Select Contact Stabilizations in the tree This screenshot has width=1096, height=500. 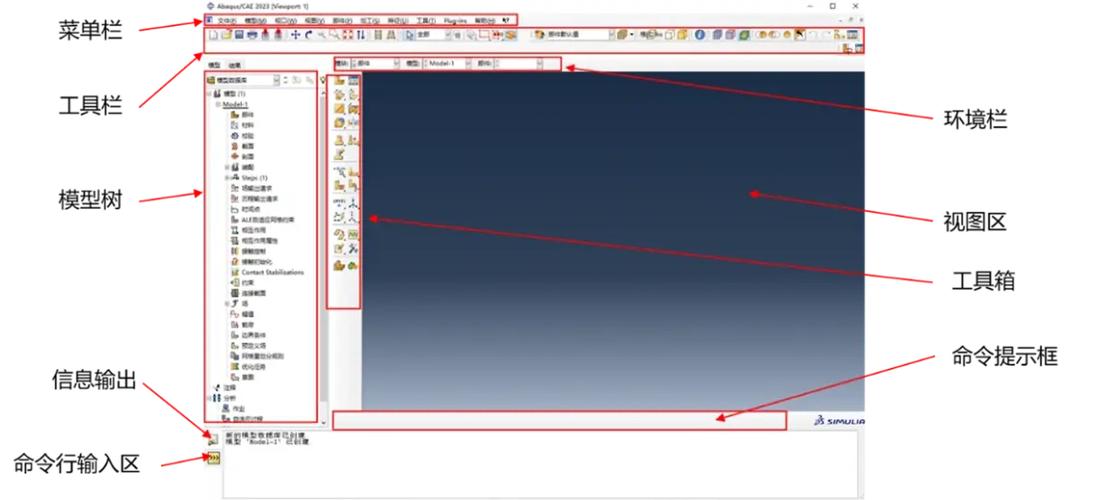[x=273, y=272]
